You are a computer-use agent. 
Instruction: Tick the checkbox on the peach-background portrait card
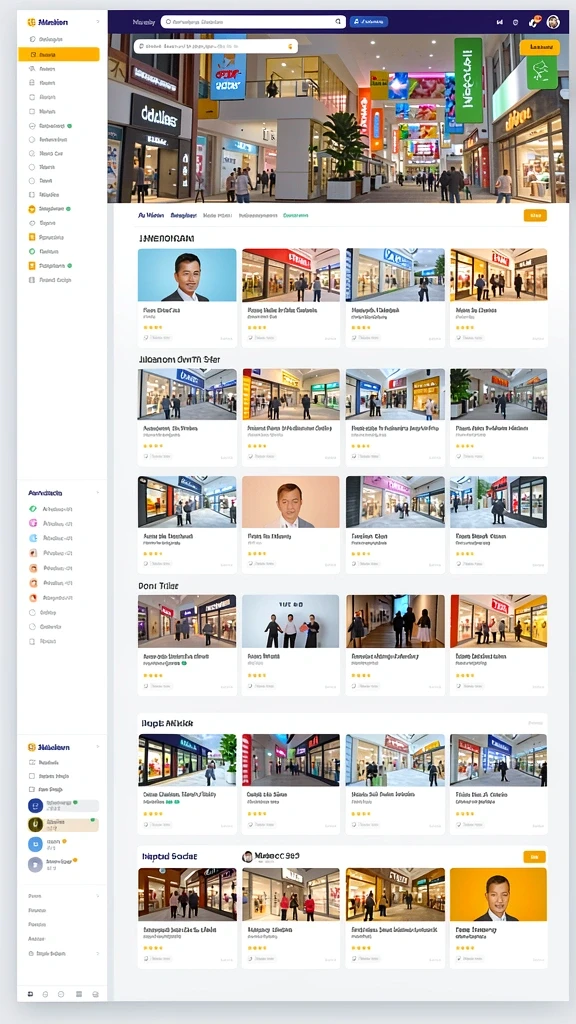coord(250,564)
